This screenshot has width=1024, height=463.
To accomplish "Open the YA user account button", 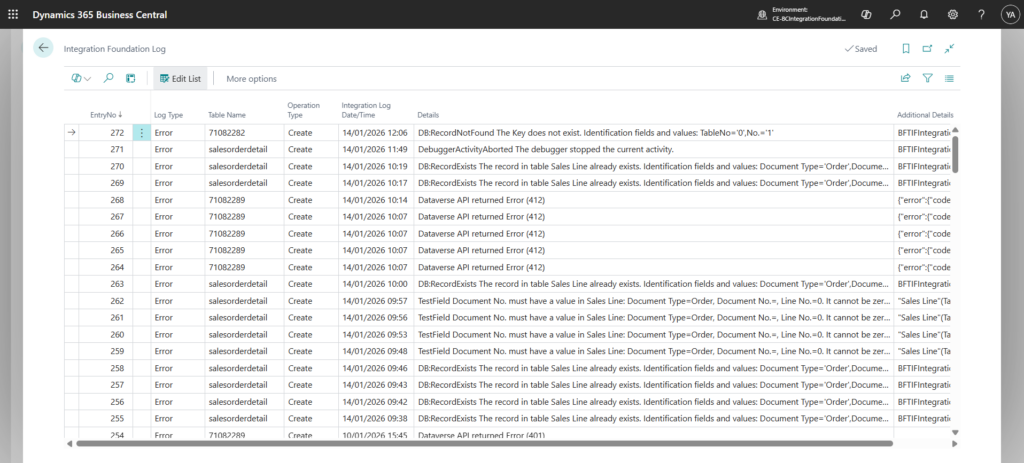I will 1007,14.
